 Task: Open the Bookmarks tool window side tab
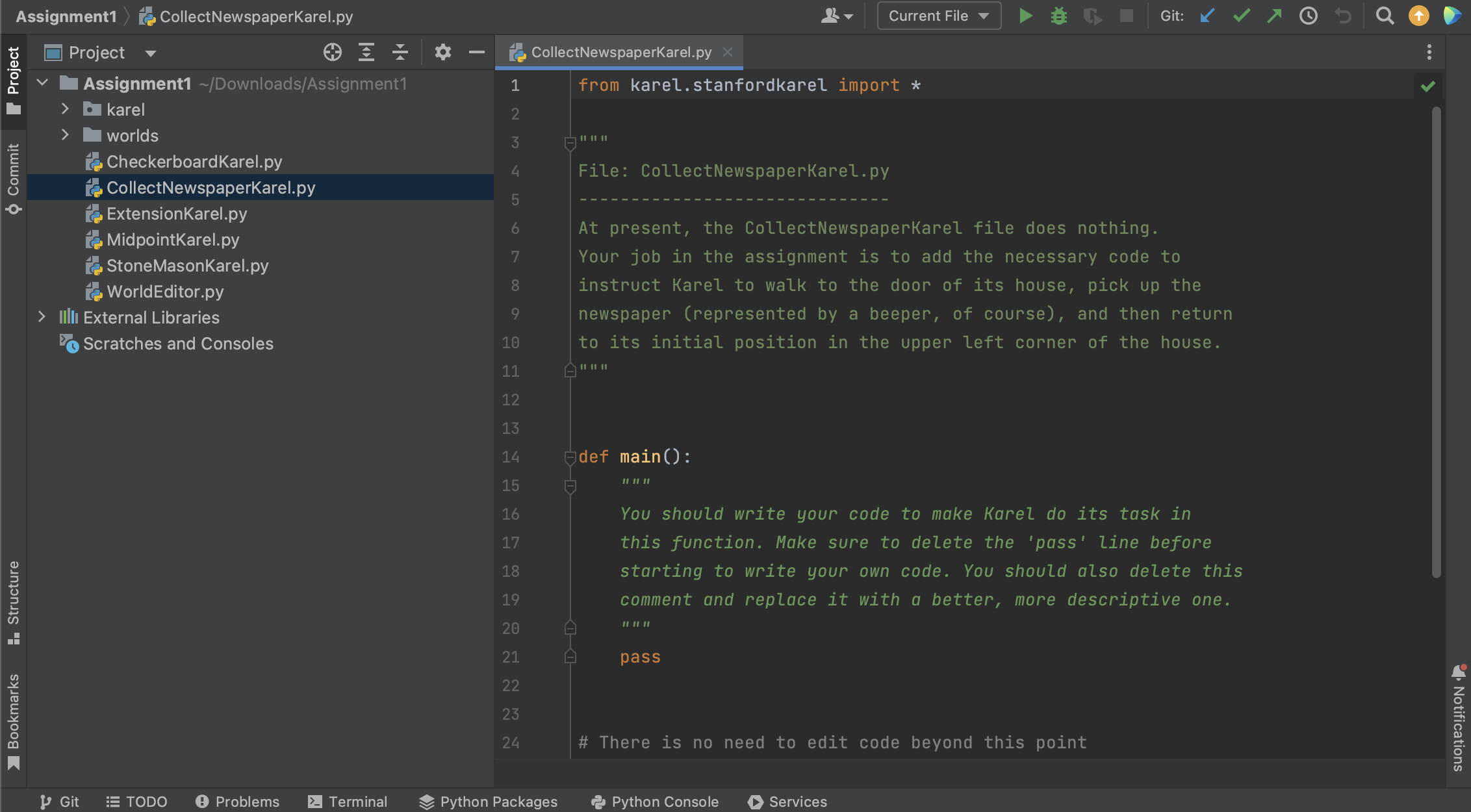pos(14,722)
